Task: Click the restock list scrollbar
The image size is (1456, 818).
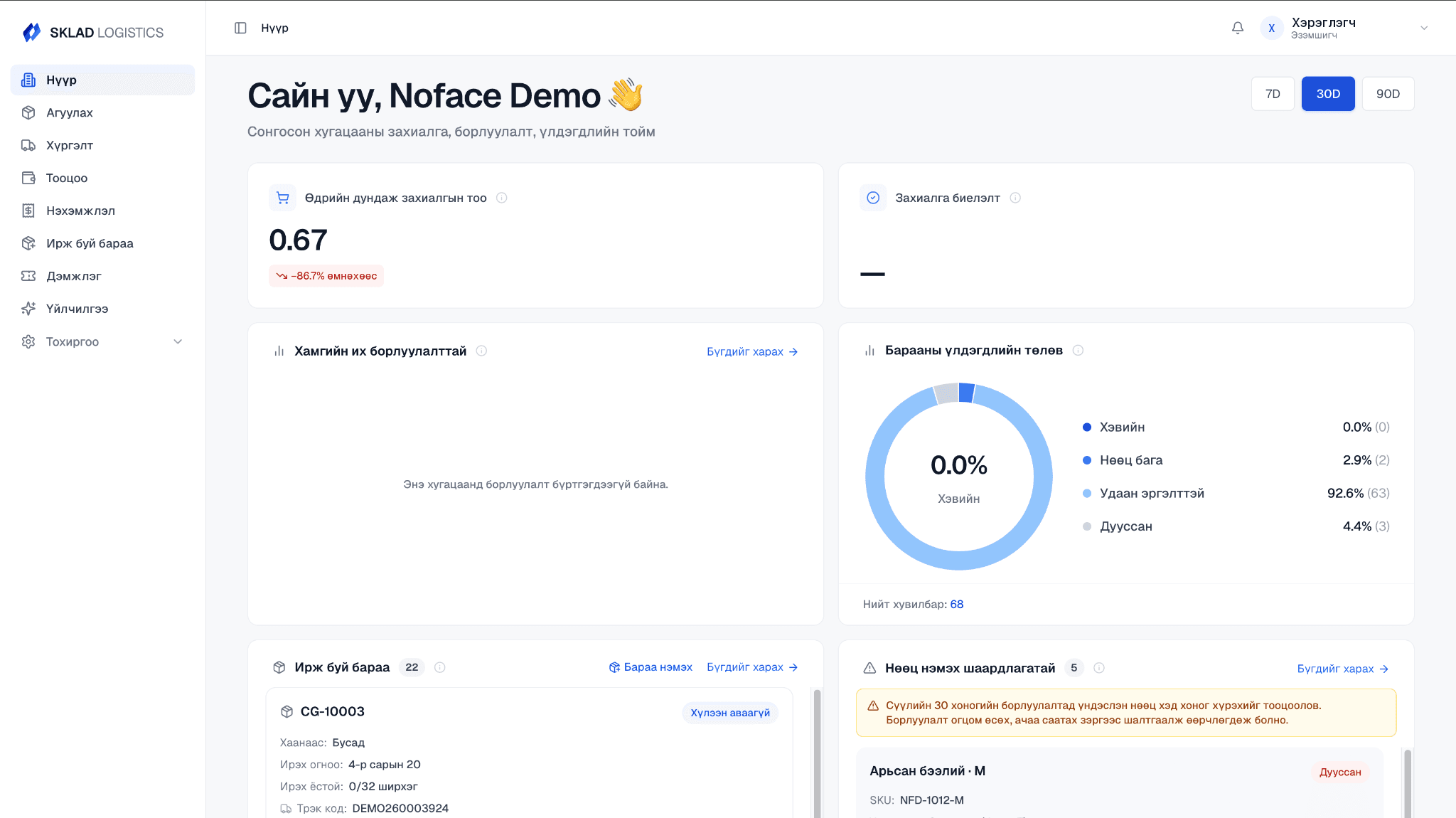Action: [x=1408, y=782]
